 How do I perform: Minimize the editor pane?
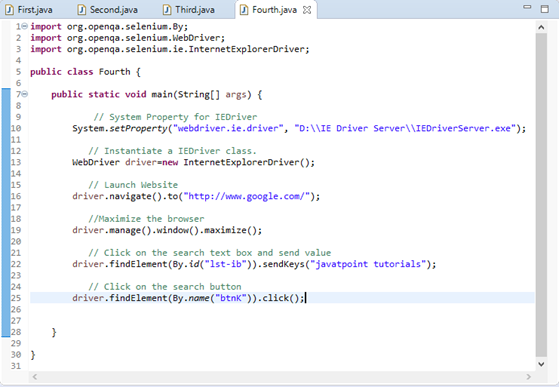527,7
